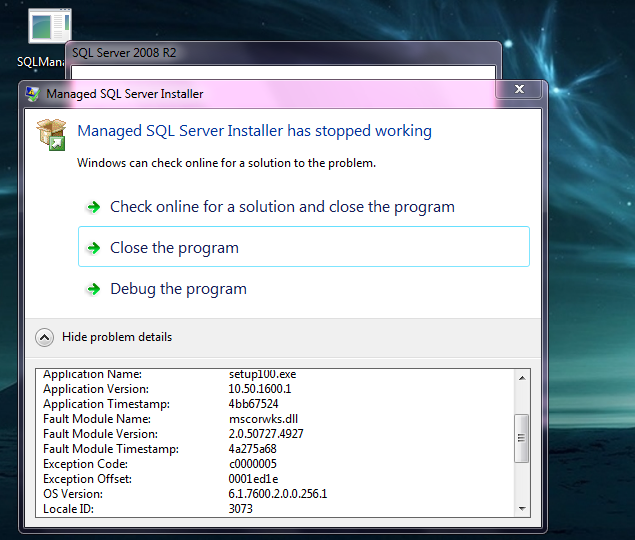The width and height of the screenshot is (635, 540).
Task: Select the 6.1.7600.2.0.0.256.1 OS version value
Action: tap(278, 494)
